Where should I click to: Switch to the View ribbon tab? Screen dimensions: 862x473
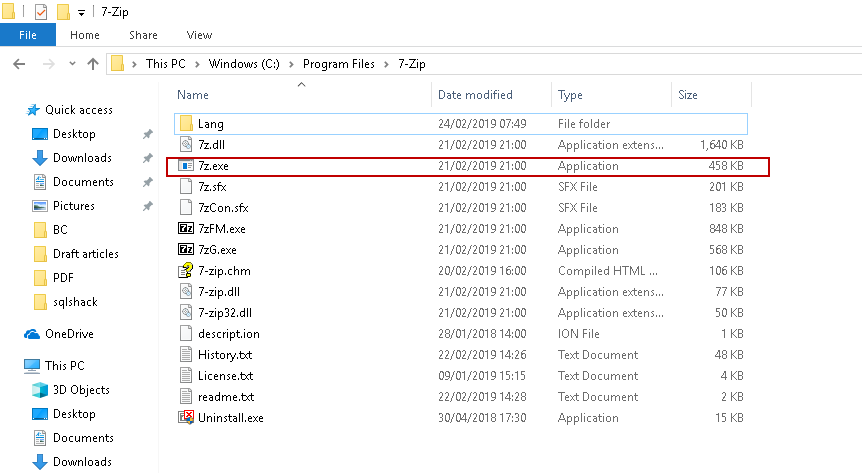click(199, 35)
